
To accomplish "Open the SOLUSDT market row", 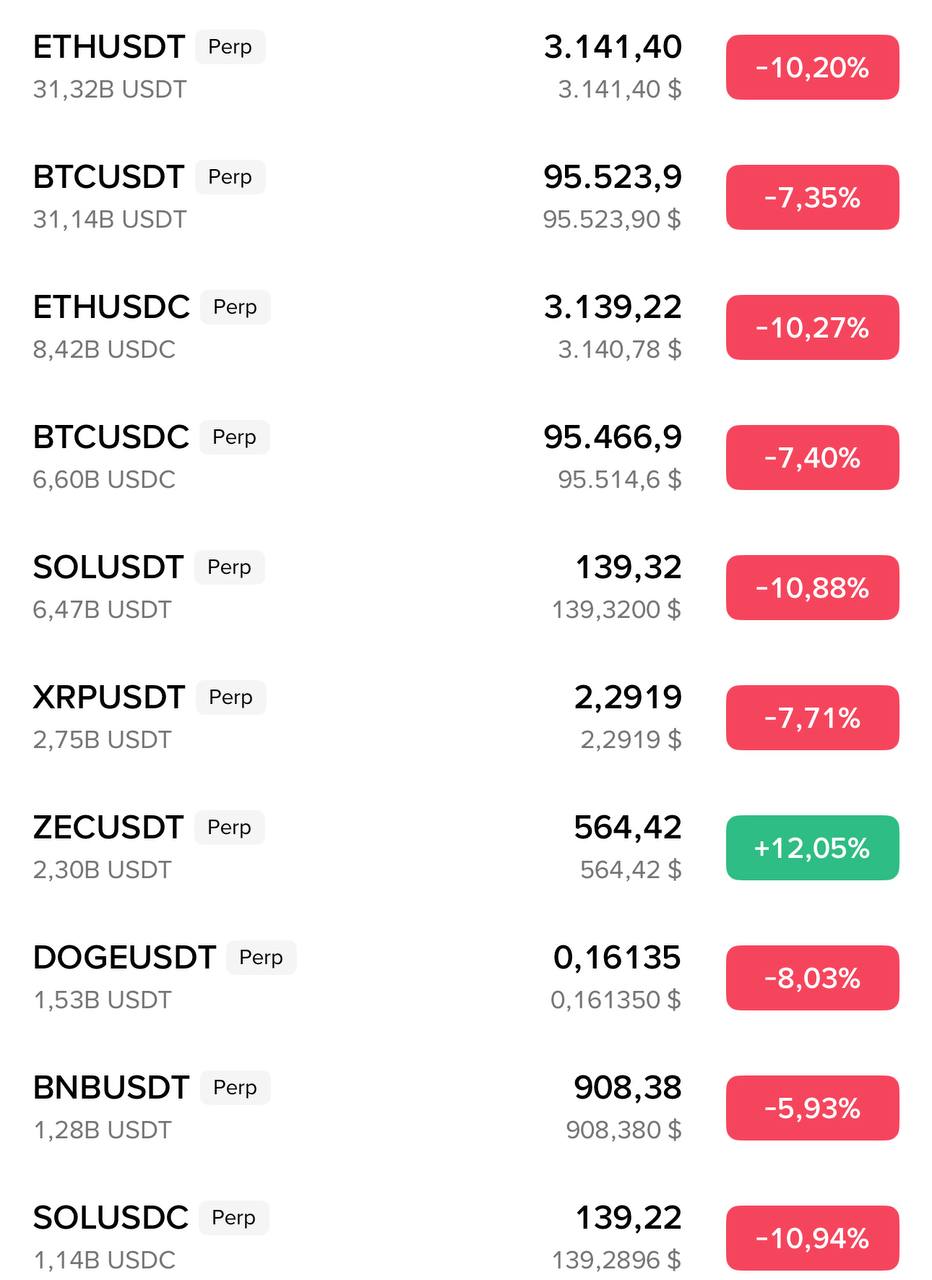I will pyautogui.click(x=108, y=567).
